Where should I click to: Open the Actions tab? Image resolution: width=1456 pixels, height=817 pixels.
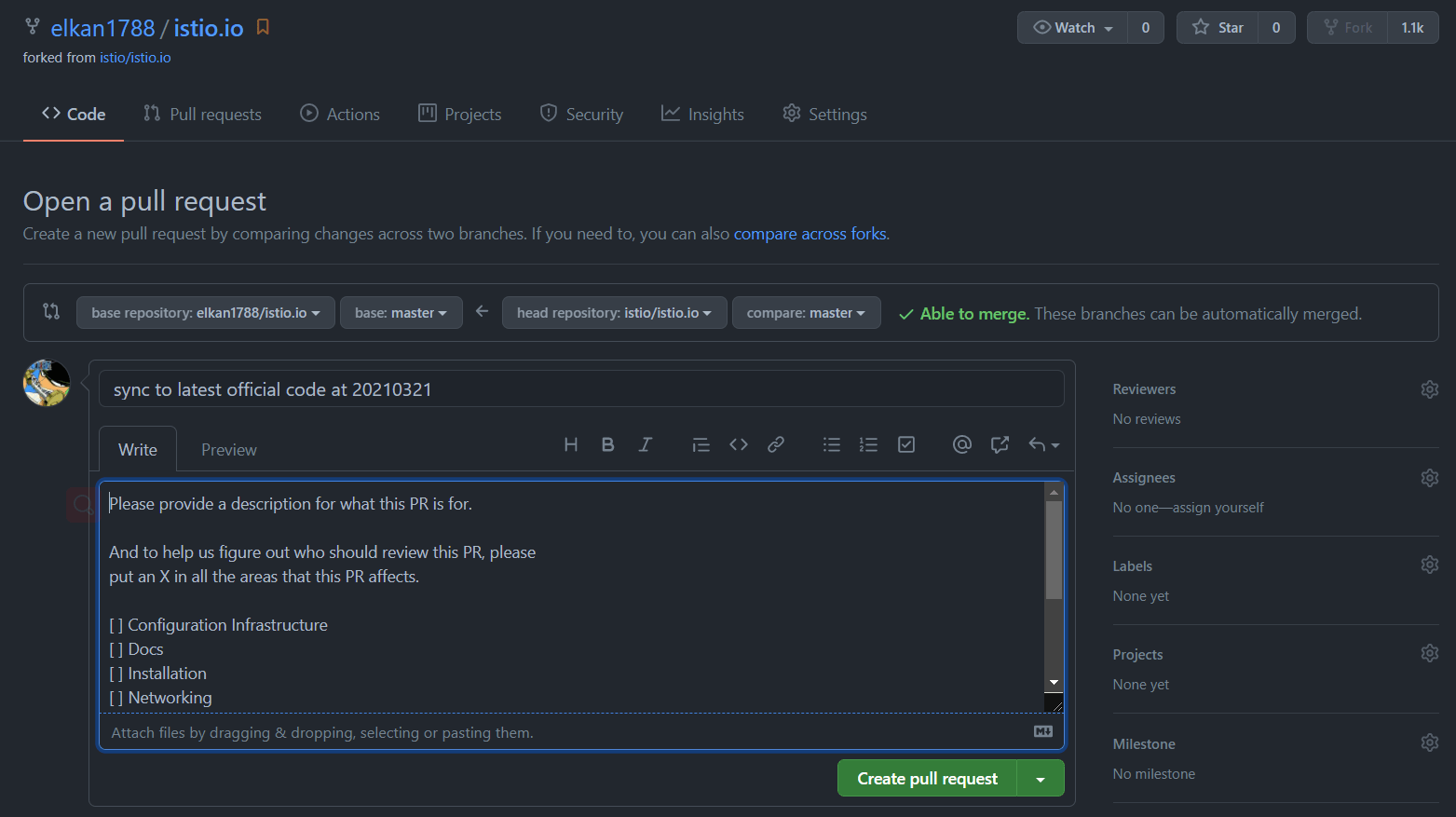(x=340, y=114)
